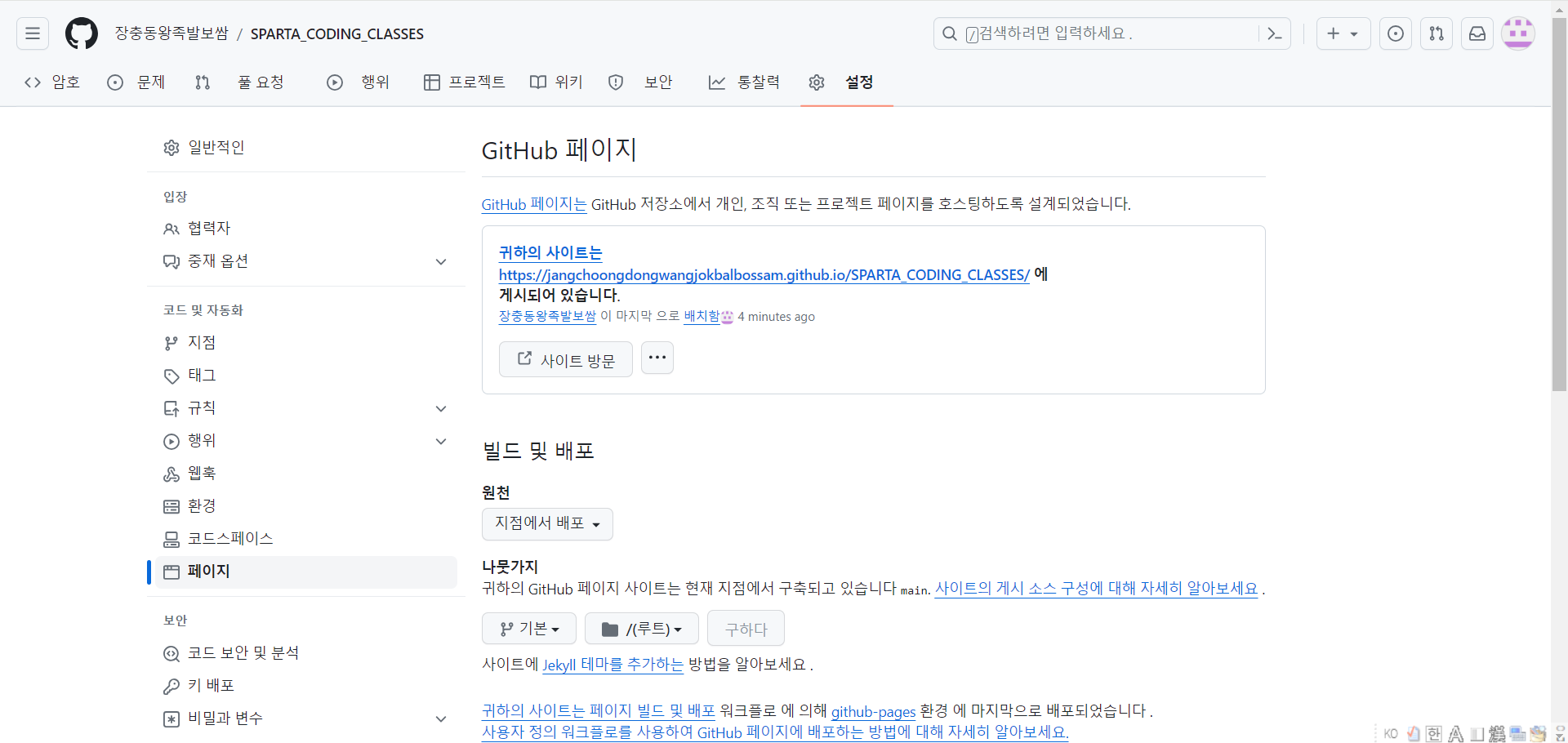This screenshot has height=743, width=1568.
Task: Switch to the 보안 tab
Action: (x=641, y=82)
